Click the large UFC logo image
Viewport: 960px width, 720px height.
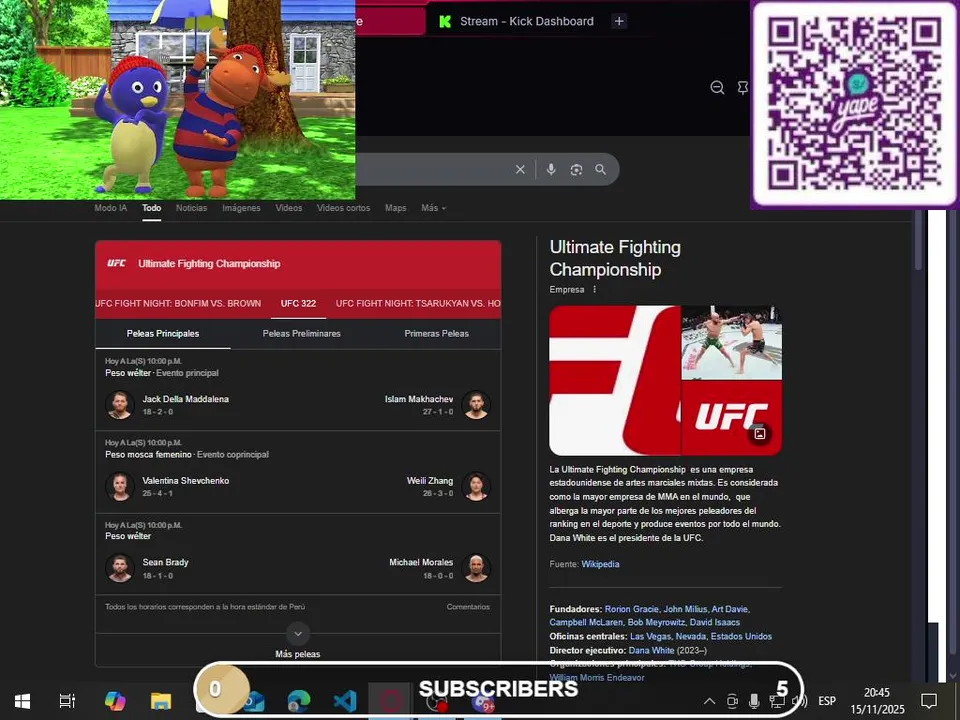tap(615, 380)
